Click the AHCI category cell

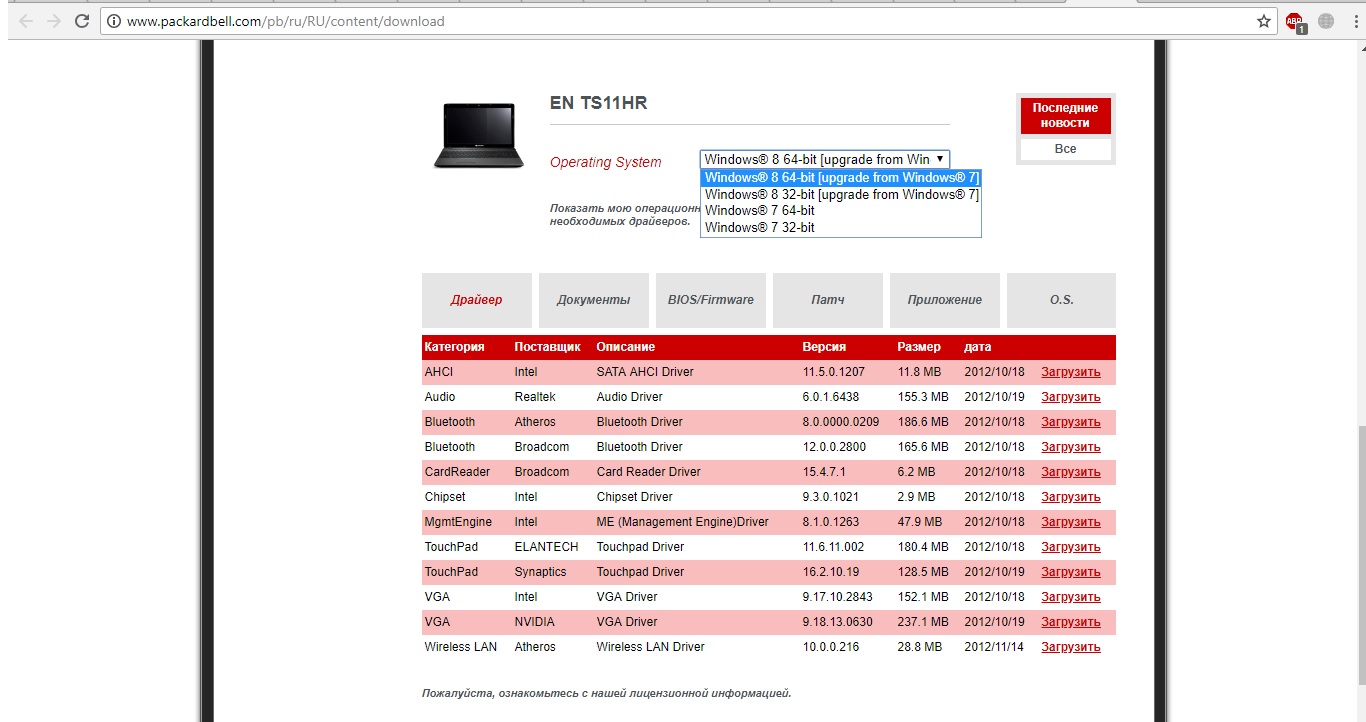click(x=439, y=372)
